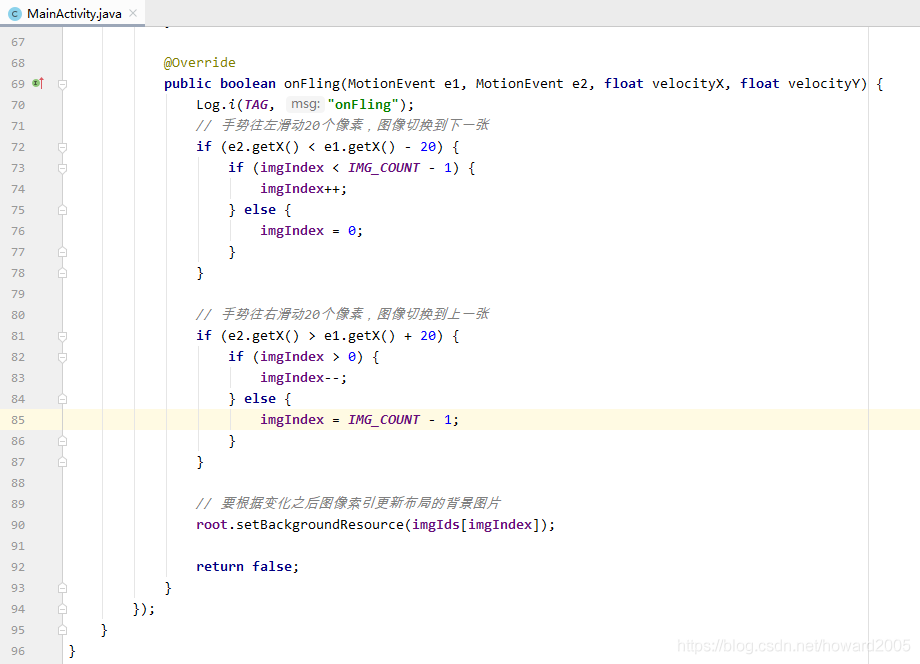This screenshot has width=920, height=664.
Task: Collapse the if block on line 81
Action: 62,336
